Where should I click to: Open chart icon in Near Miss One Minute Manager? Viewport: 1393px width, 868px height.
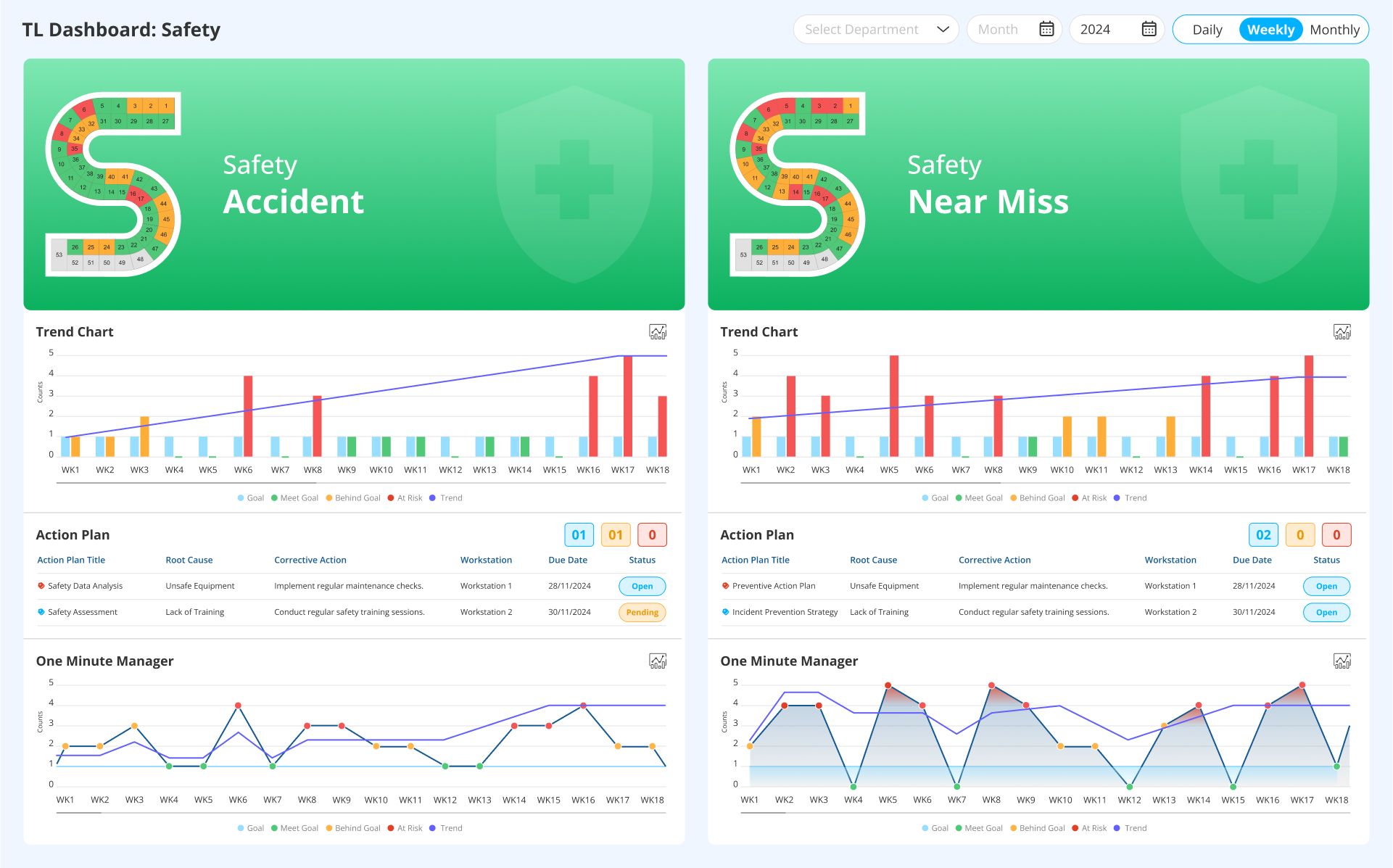[1342, 661]
